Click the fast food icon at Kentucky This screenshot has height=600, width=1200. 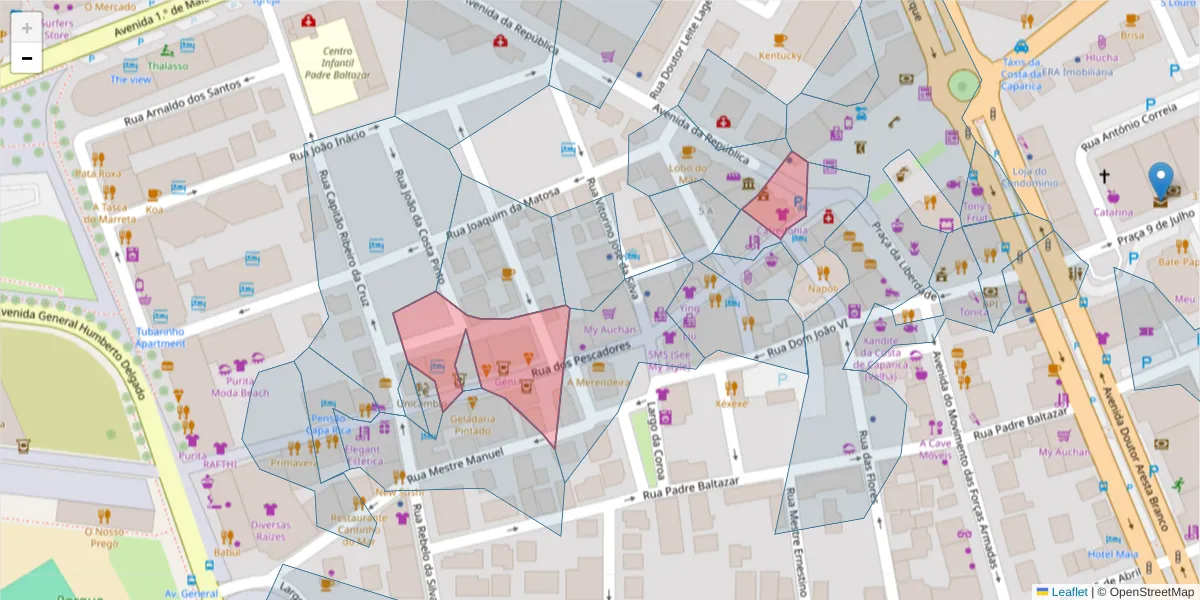point(779,40)
